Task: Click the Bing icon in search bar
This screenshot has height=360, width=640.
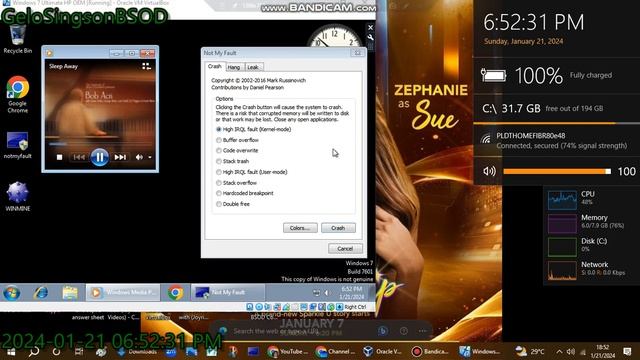Action: coord(382,331)
